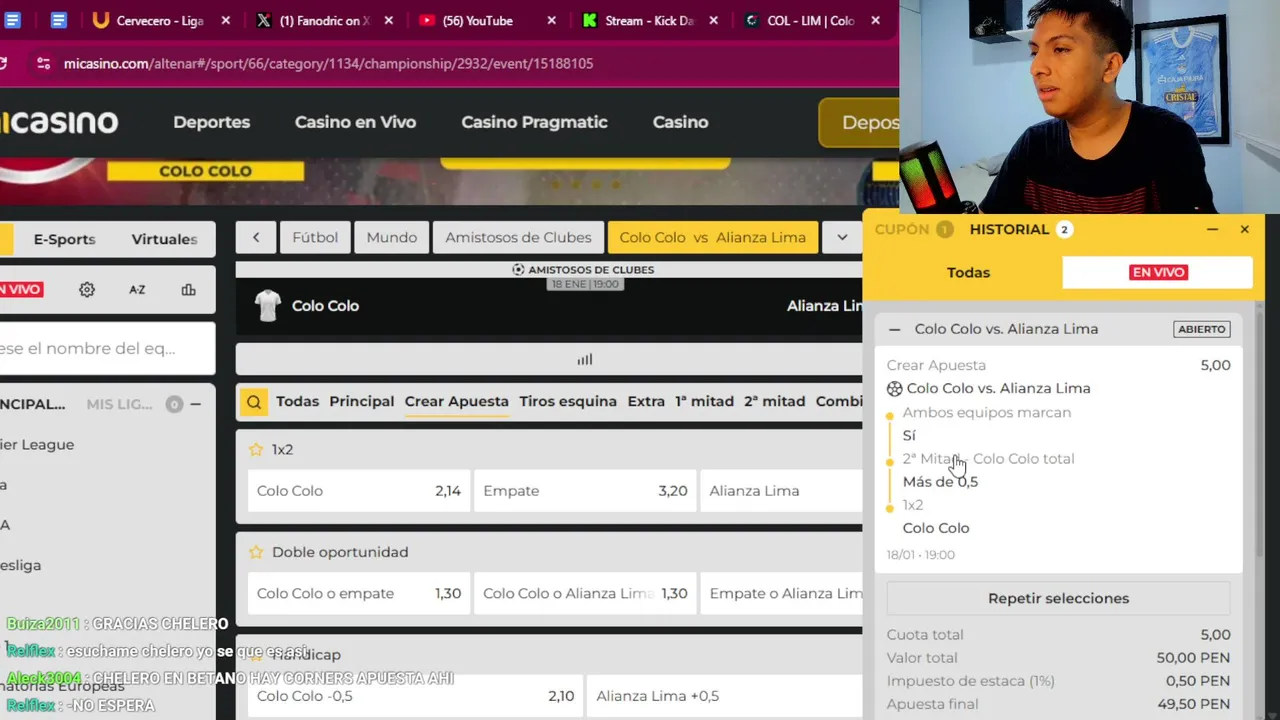Viewport: 1280px width, 720px height.
Task: Show Todas bets in history
Action: (968, 272)
